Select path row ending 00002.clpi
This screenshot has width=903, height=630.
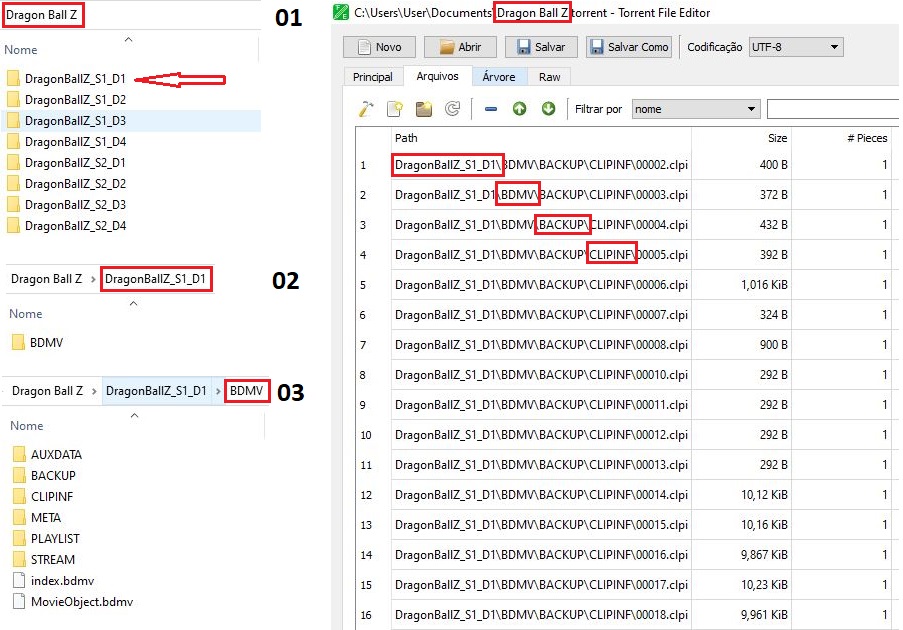[x=541, y=165]
